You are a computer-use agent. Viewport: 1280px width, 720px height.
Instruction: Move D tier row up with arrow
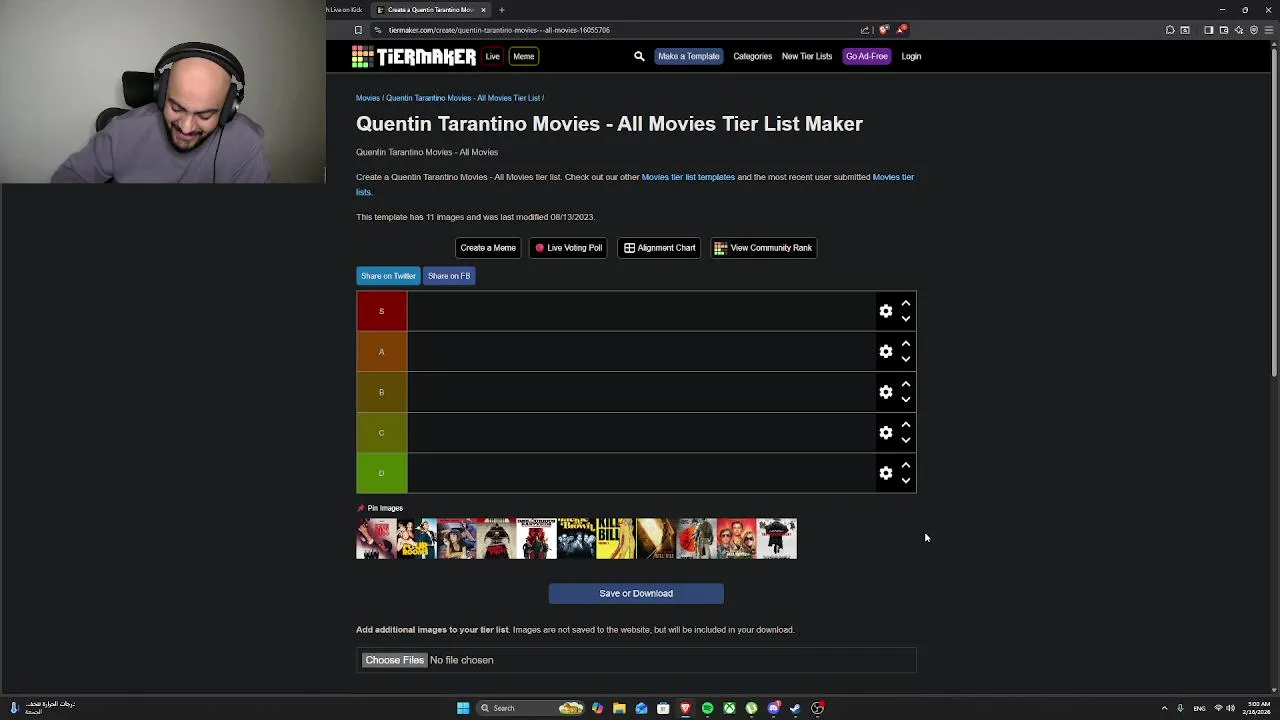(906, 465)
